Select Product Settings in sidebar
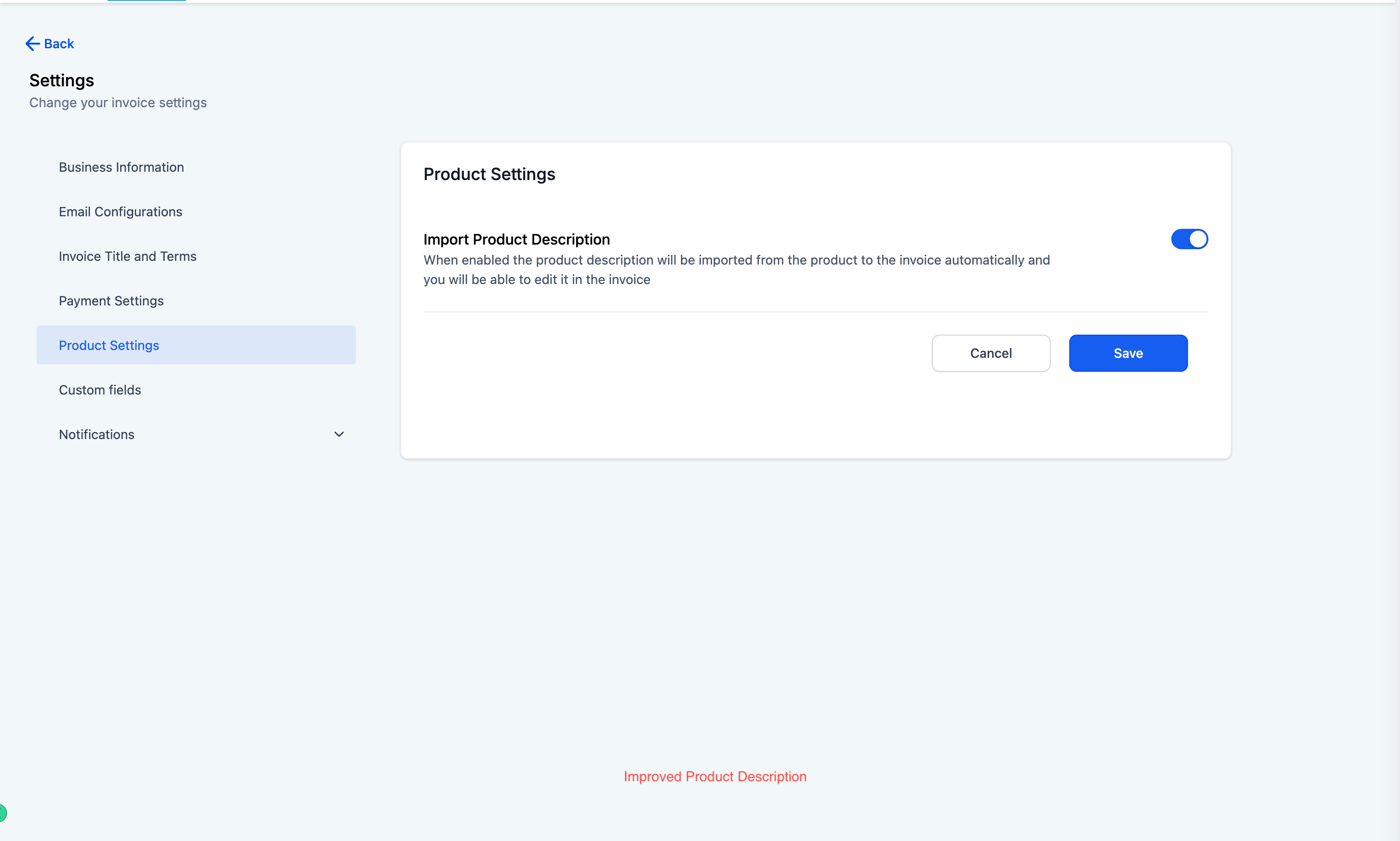This screenshot has height=841, width=1400. [109, 345]
